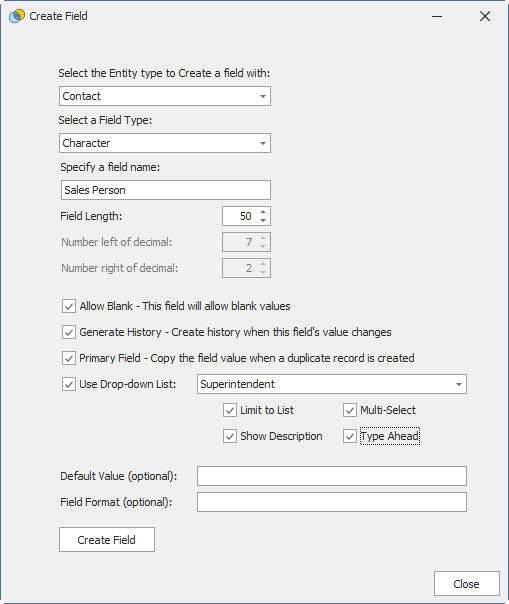Focus the Field Format text box
The image size is (509, 604).
pos(332,502)
